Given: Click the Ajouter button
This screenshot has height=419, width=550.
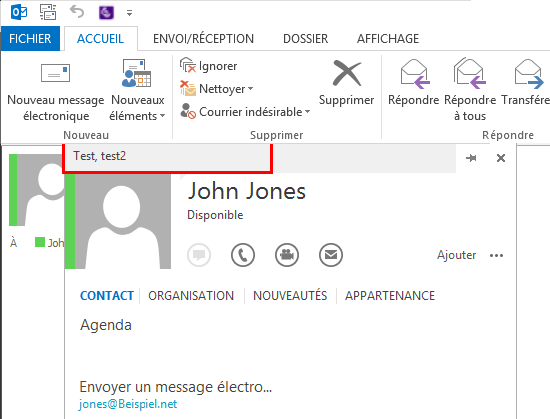Looking at the screenshot, I should pyautogui.click(x=456, y=255).
